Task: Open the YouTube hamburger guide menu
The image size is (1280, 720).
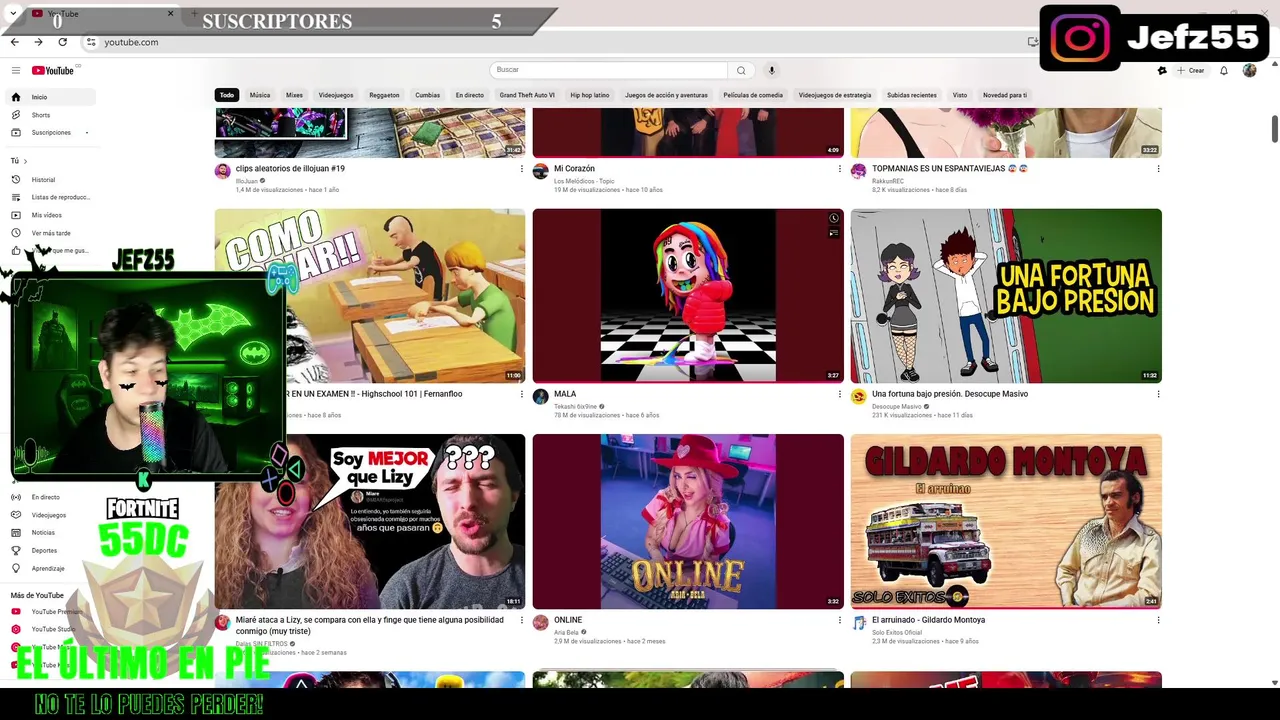Action: coord(16,70)
